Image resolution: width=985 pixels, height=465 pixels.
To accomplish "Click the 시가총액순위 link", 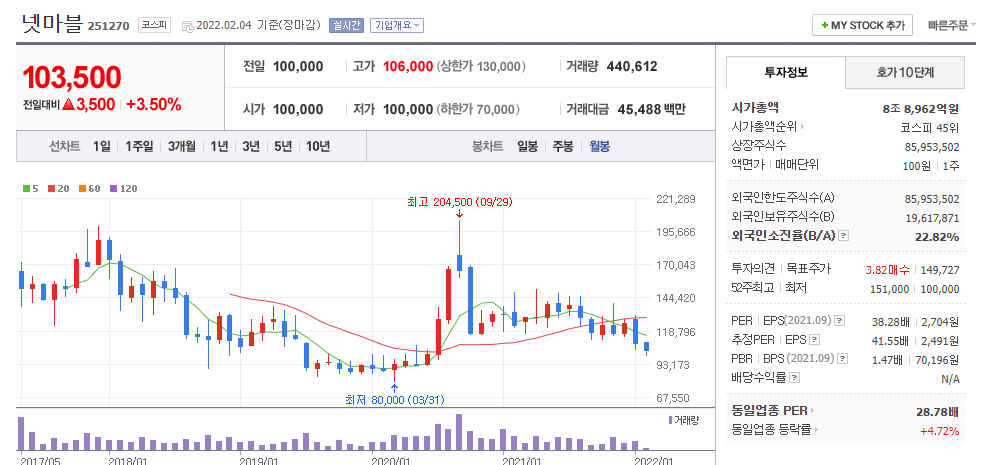I will click(x=764, y=127).
